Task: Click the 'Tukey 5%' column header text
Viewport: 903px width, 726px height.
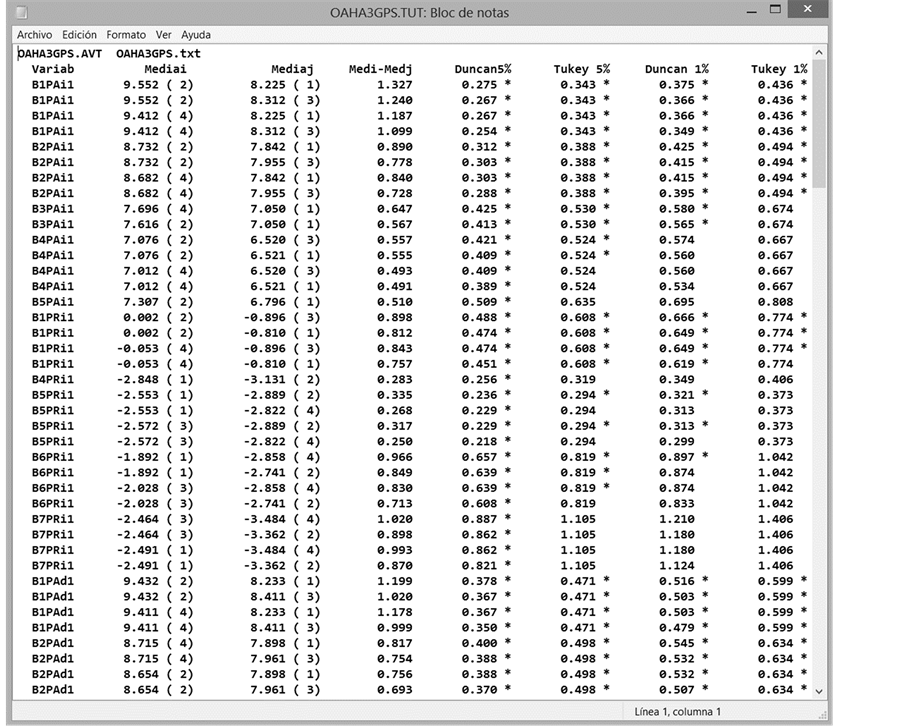Action: click(582, 69)
